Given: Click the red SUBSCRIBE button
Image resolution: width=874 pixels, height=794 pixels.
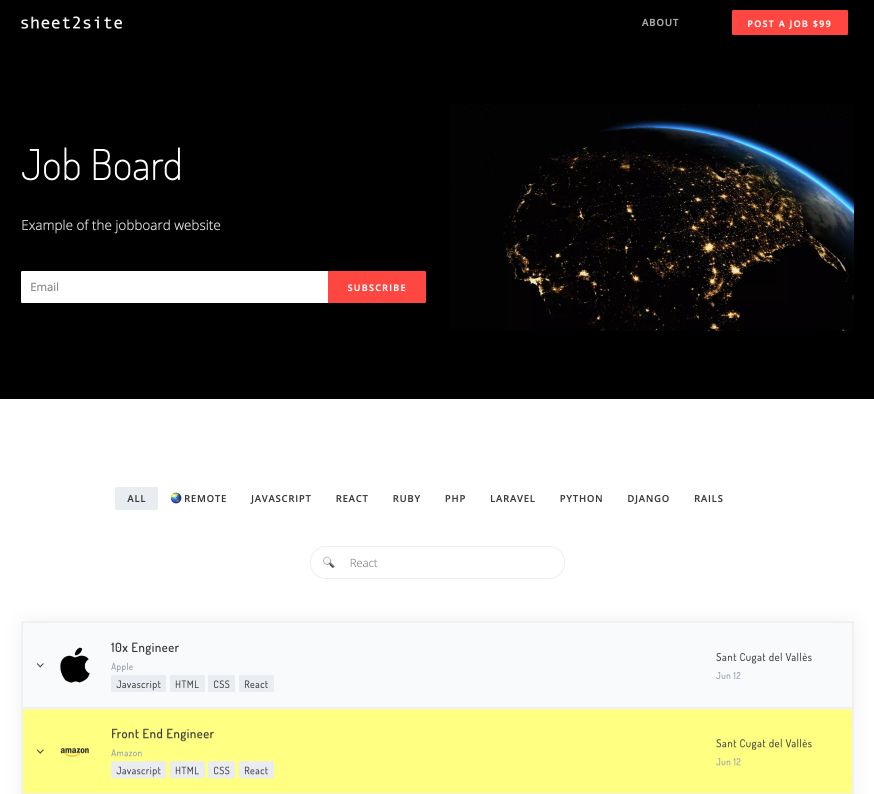Looking at the screenshot, I should coord(376,287).
